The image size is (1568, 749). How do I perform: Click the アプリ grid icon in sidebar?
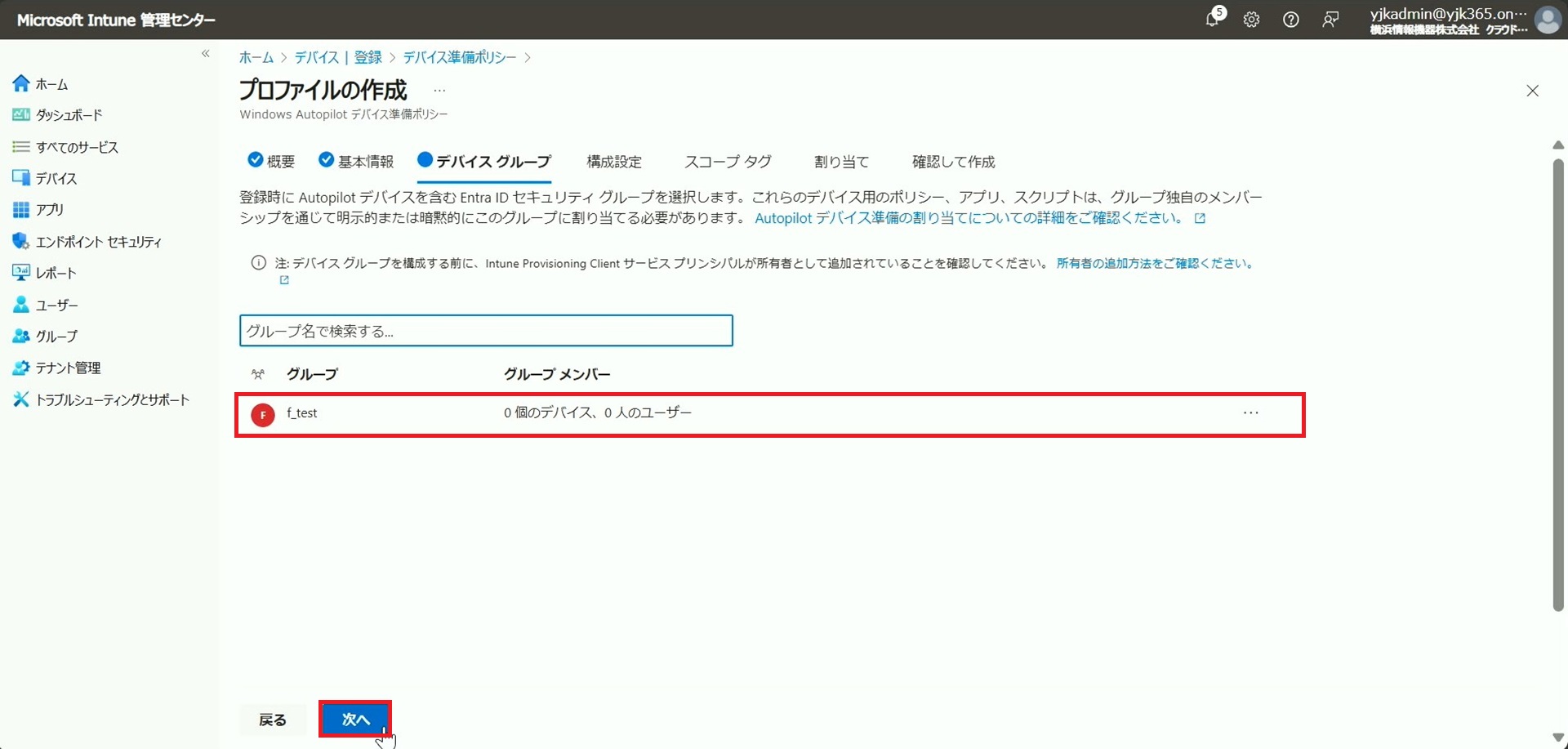click(21, 210)
